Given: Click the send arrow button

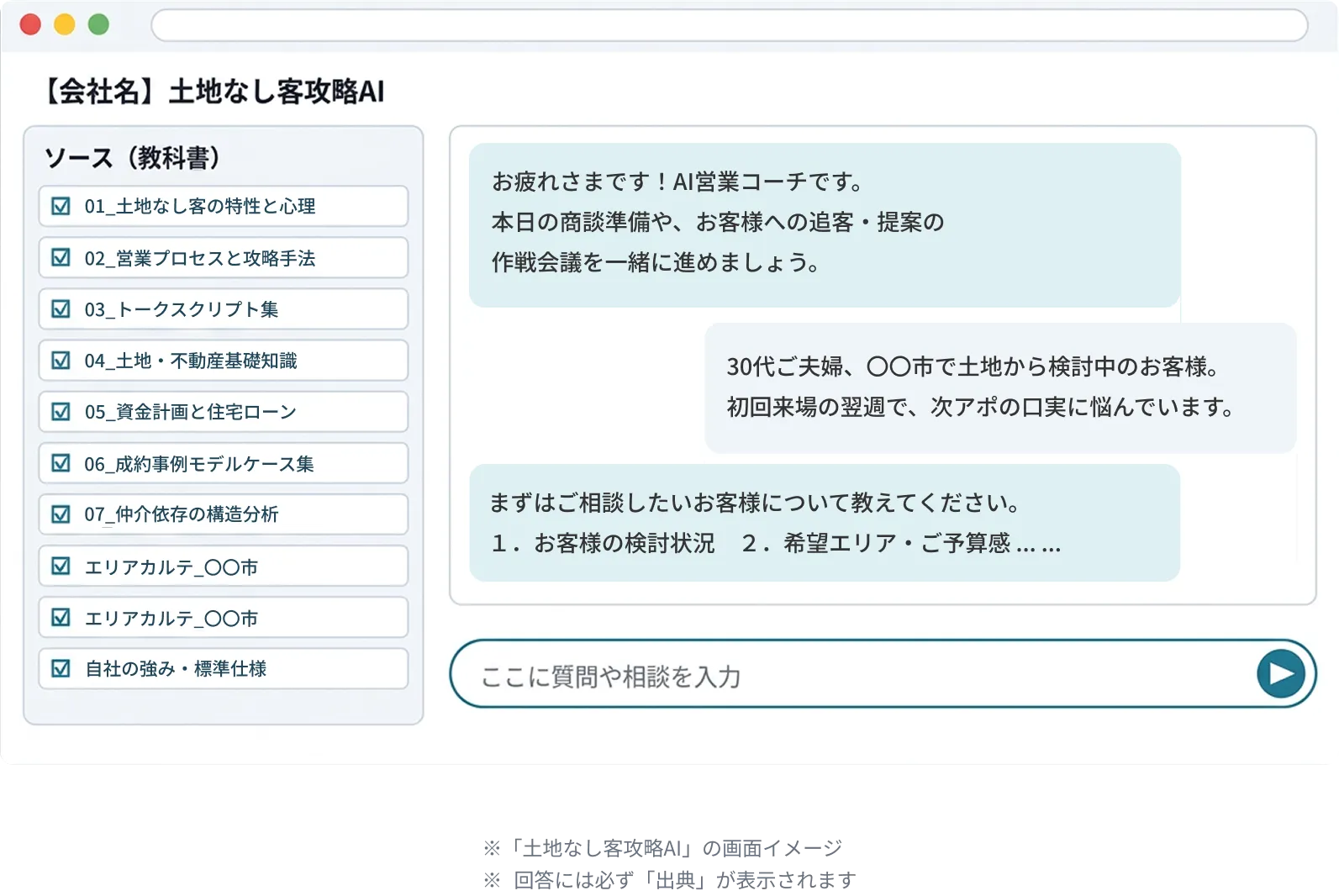Looking at the screenshot, I should click(1281, 673).
